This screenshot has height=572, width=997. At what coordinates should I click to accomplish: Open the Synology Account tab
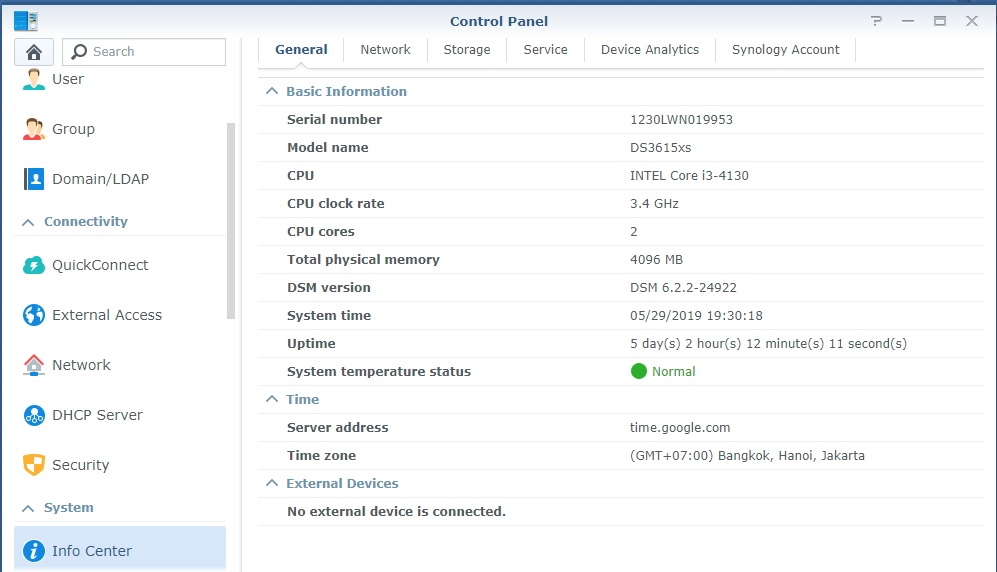click(785, 50)
